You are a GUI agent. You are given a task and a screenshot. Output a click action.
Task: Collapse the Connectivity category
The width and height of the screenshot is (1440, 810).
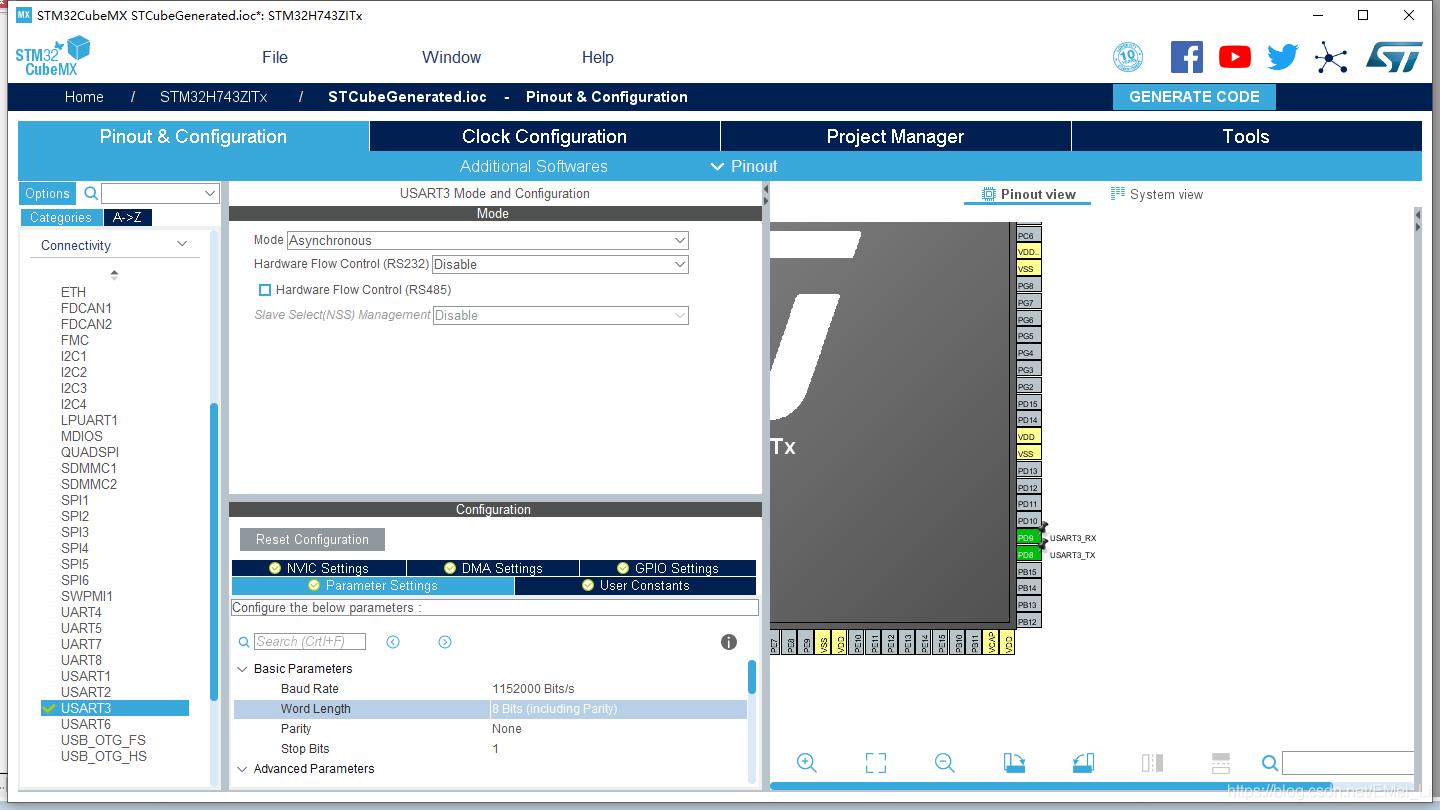[x=182, y=245]
